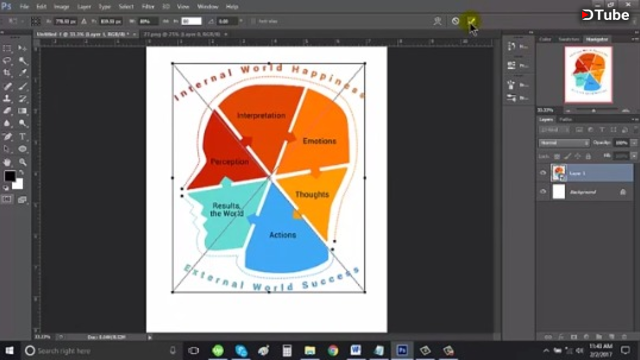Open the status bar info arrow
The image size is (640, 360).
tap(150, 337)
